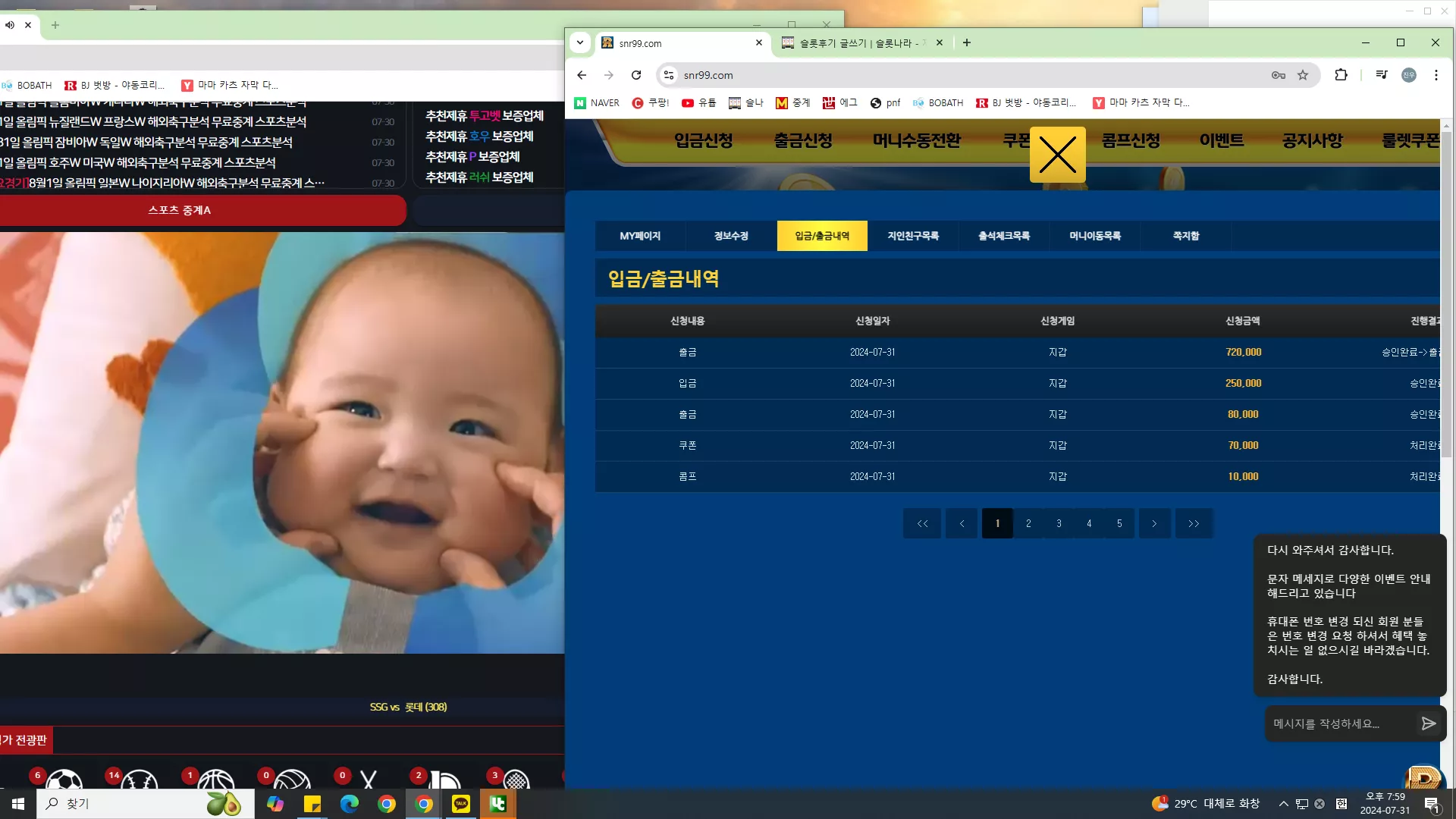Reload the snr99.com page
Viewport: 1456px width, 819px height.
(636, 75)
